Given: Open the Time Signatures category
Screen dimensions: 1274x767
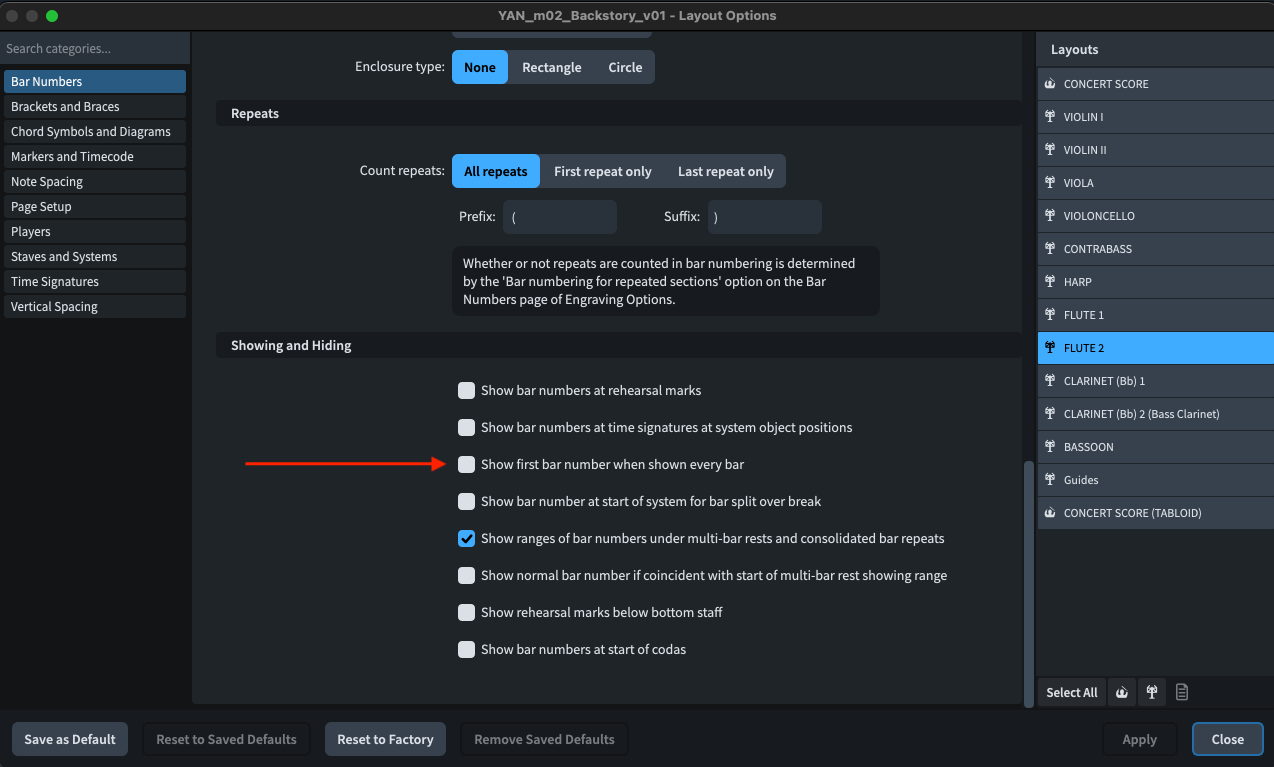Looking at the screenshot, I should (x=55, y=282).
